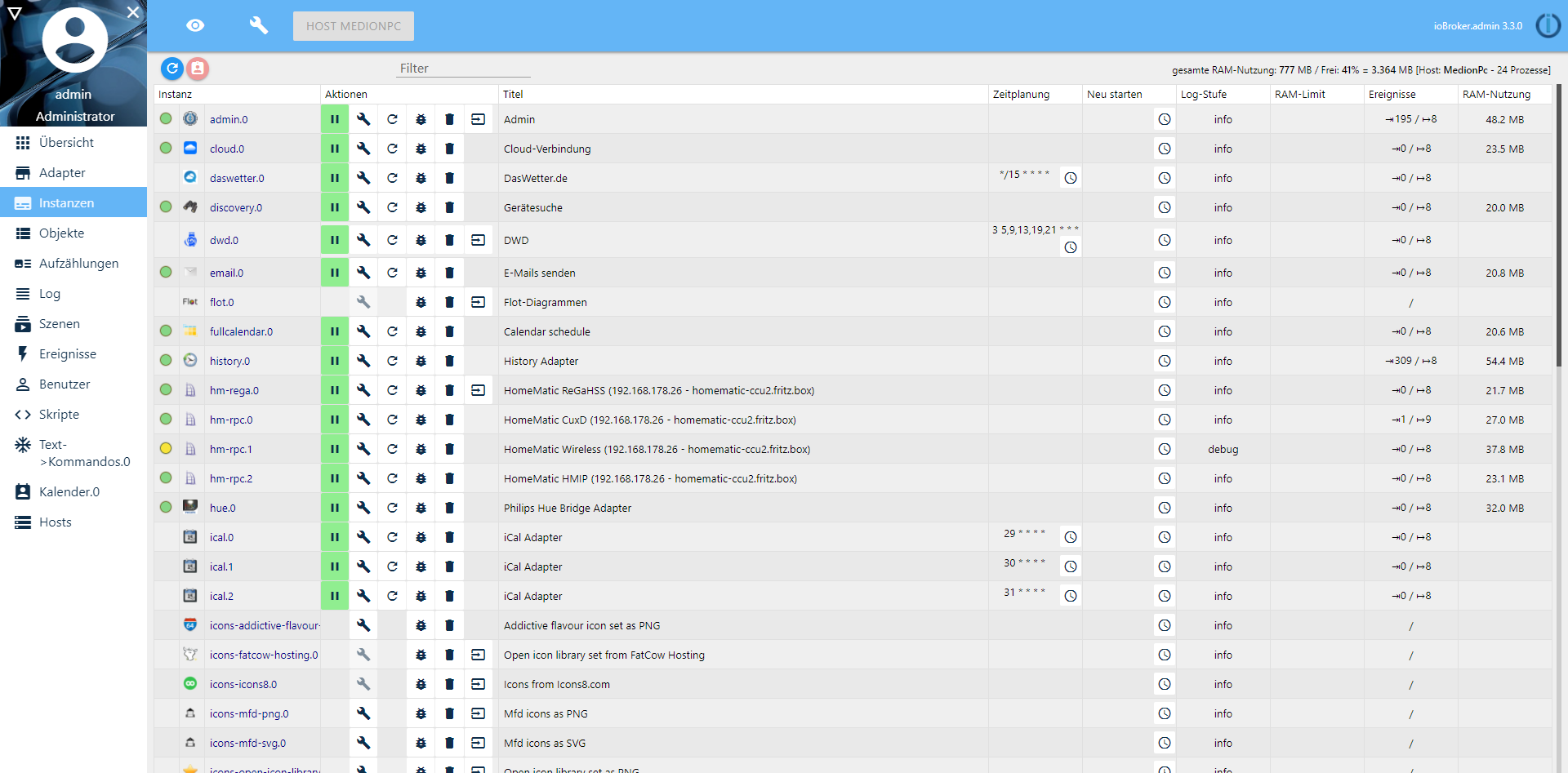Open the hm-rega.0 instance link
Image resolution: width=1568 pixels, height=773 pixels.
click(x=234, y=390)
